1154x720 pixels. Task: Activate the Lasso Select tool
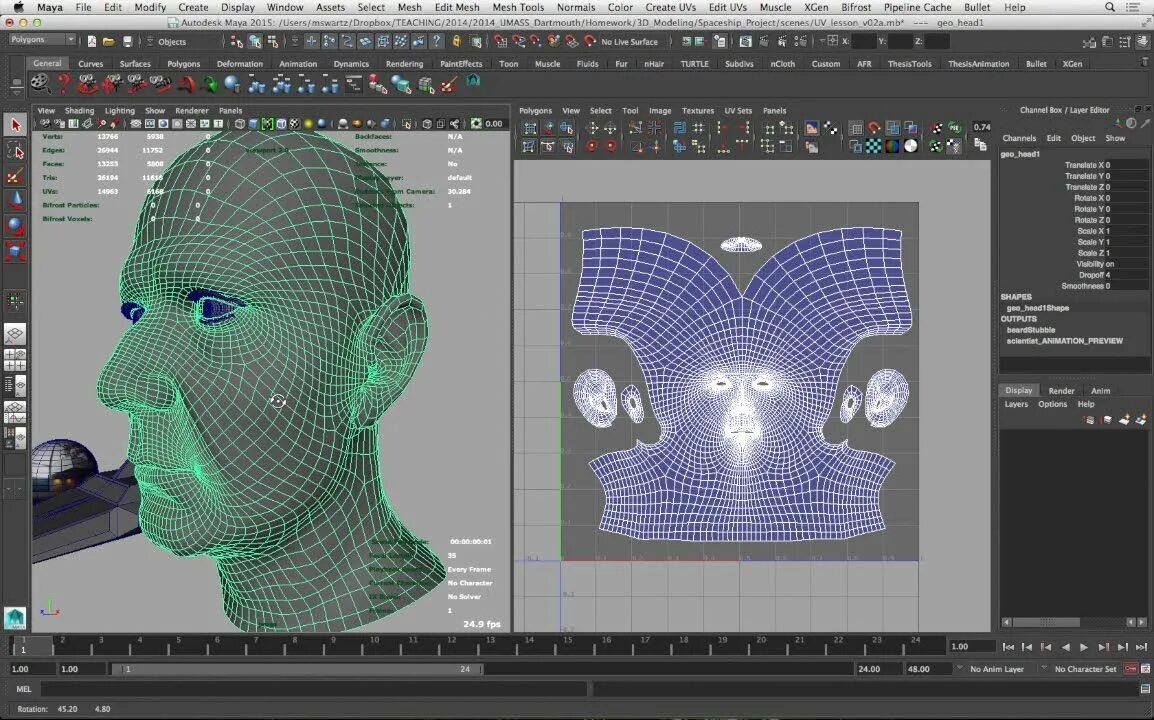(x=15, y=152)
